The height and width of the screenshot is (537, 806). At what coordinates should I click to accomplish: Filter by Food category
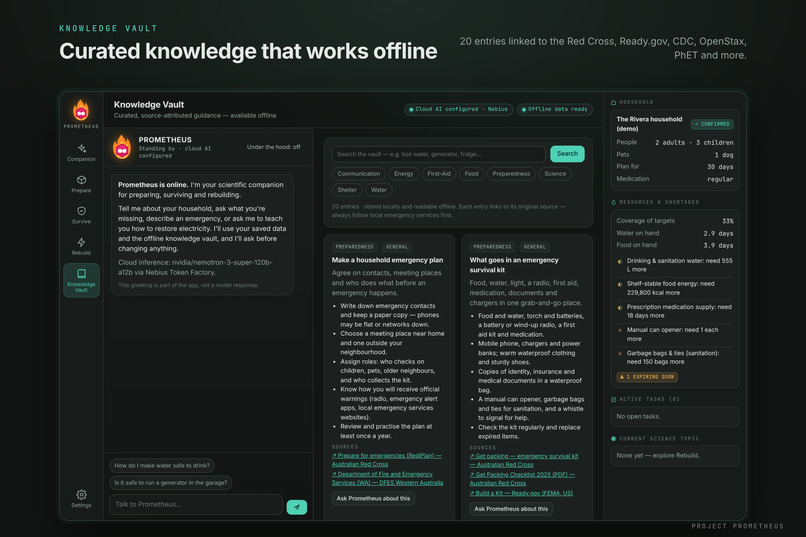(x=471, y=174)
